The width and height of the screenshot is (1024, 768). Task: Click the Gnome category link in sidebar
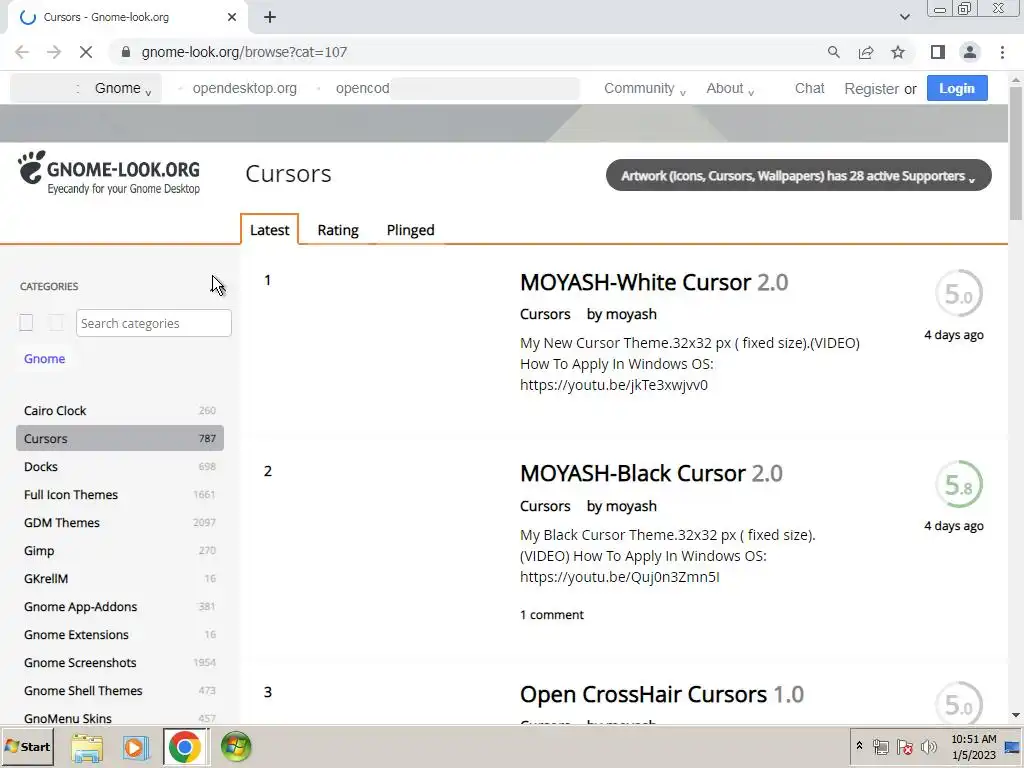44,359
